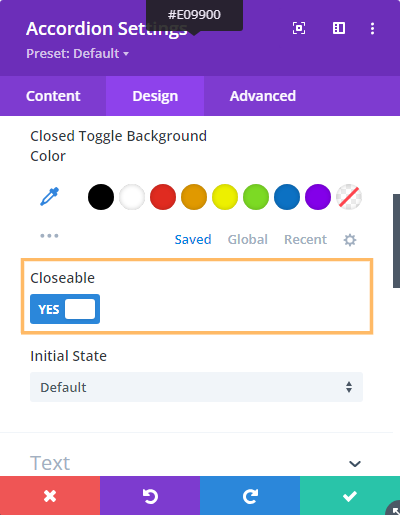Choose the orange #E09900 color swatch
The height and width of the screenshot is (515, 400).
(194, 197)
